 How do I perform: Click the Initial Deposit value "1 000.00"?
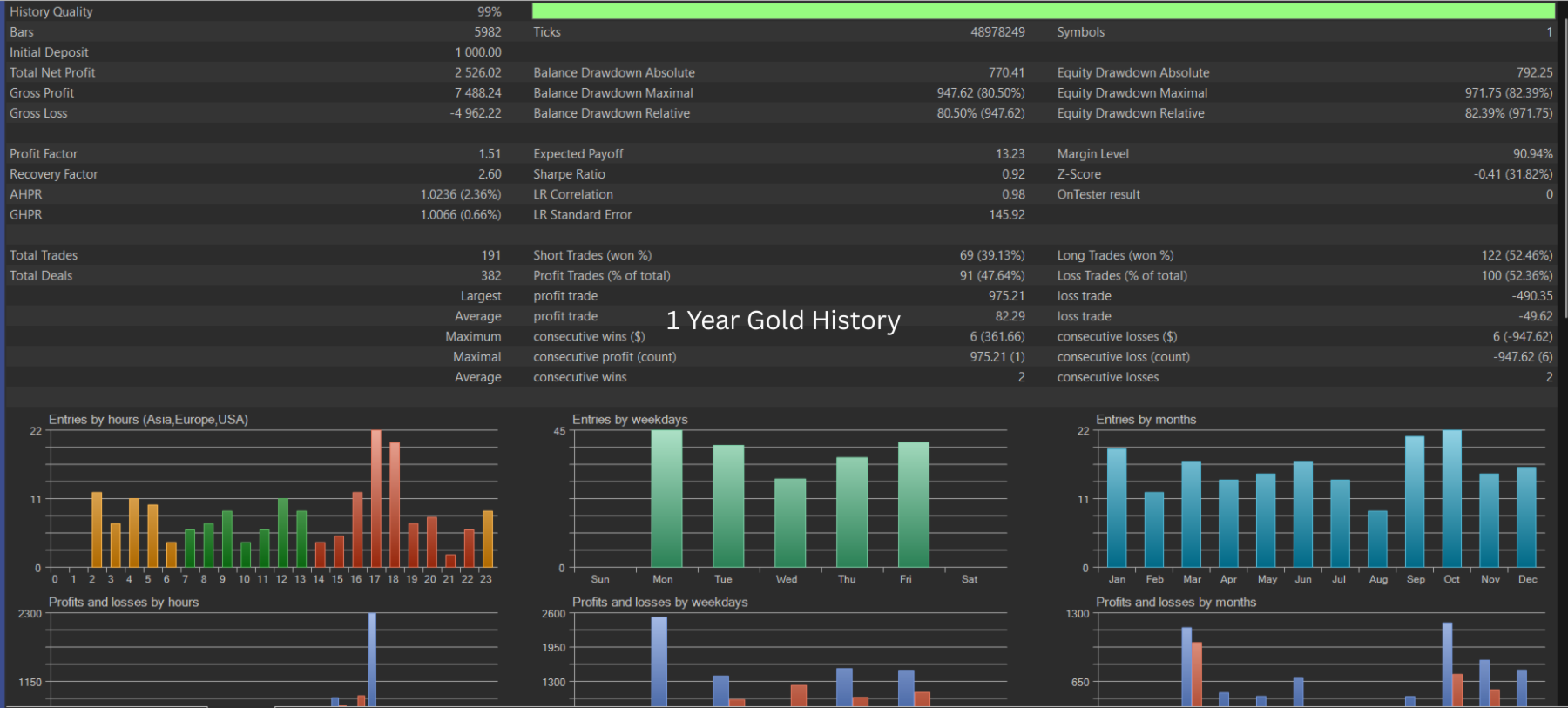pos(478,52)
